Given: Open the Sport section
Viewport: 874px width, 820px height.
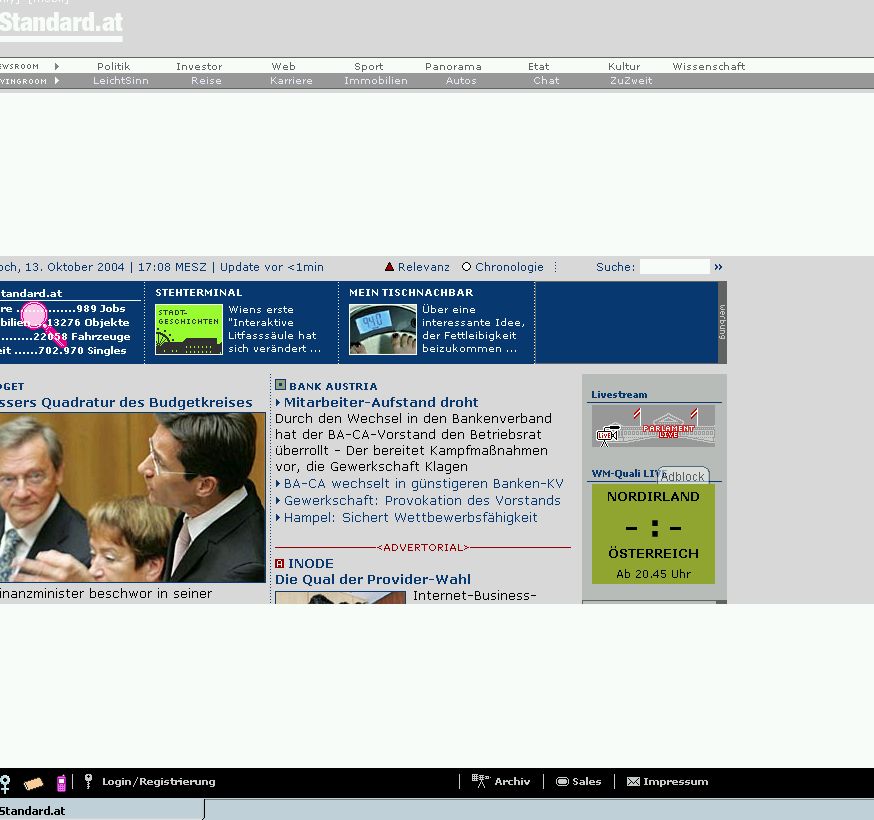Looking at the screenshot, I should click(x=368, y=66).
